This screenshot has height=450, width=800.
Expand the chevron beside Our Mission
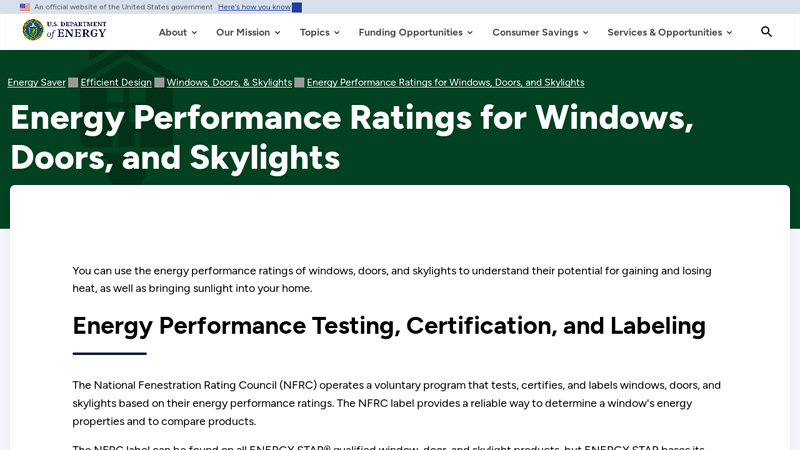point(278,33)
